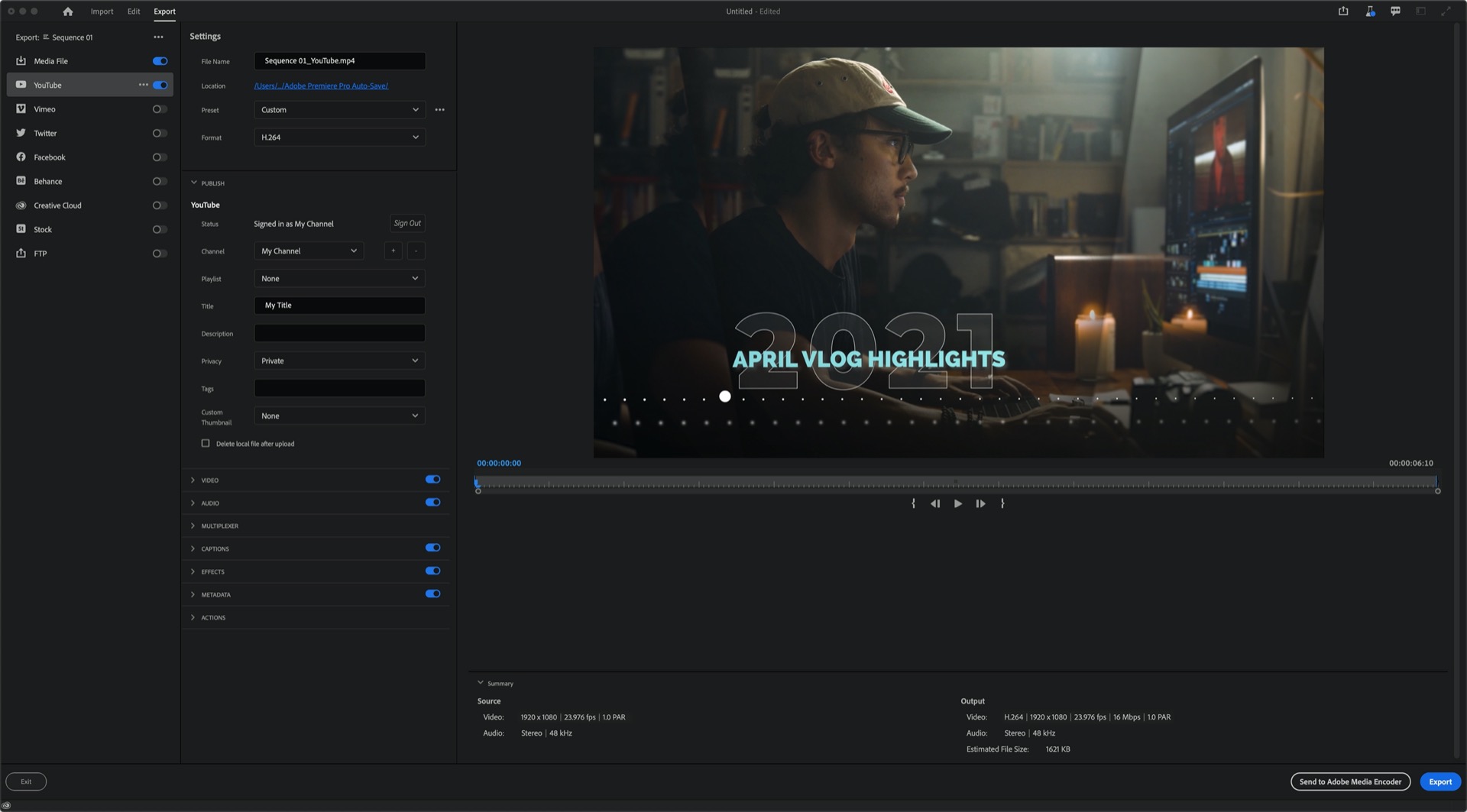1467x812 pixels.
Task: Switch to the Edit tab
Action: coord(133,11)
